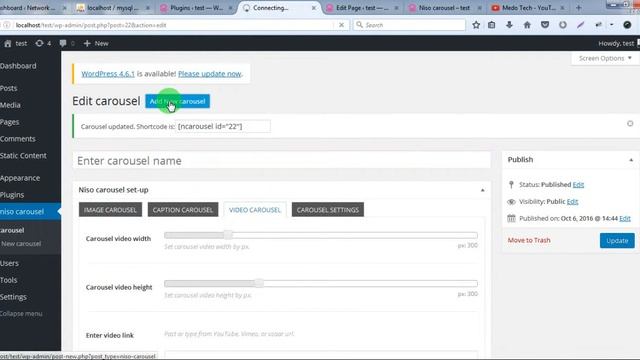
Task: Switch to the Edit Page browser tab
Action: tap(362, 8)
